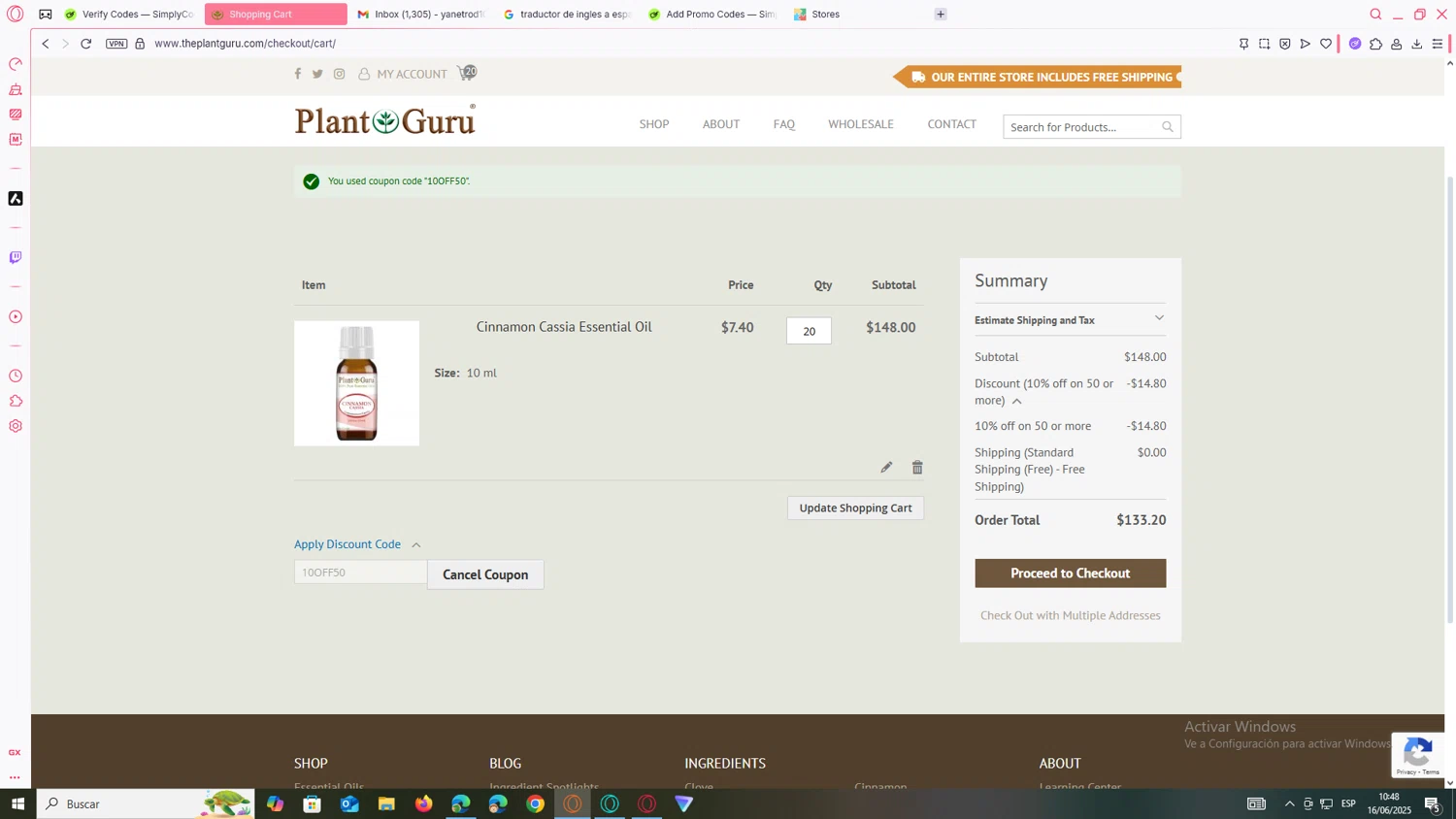1456x819 pixels.
Task: Open the Twitch icon in Opera sidebar
Action: point(16,258)
